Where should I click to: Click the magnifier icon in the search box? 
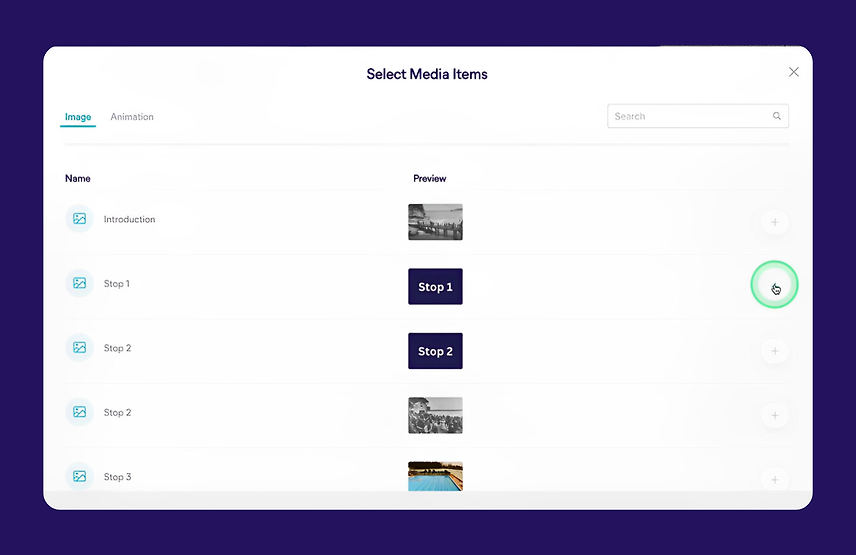point(777,116)
